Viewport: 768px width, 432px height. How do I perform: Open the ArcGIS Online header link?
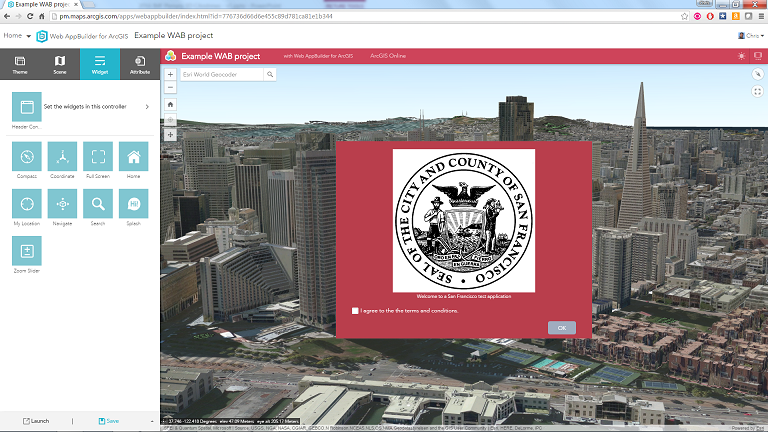(388, 56)
